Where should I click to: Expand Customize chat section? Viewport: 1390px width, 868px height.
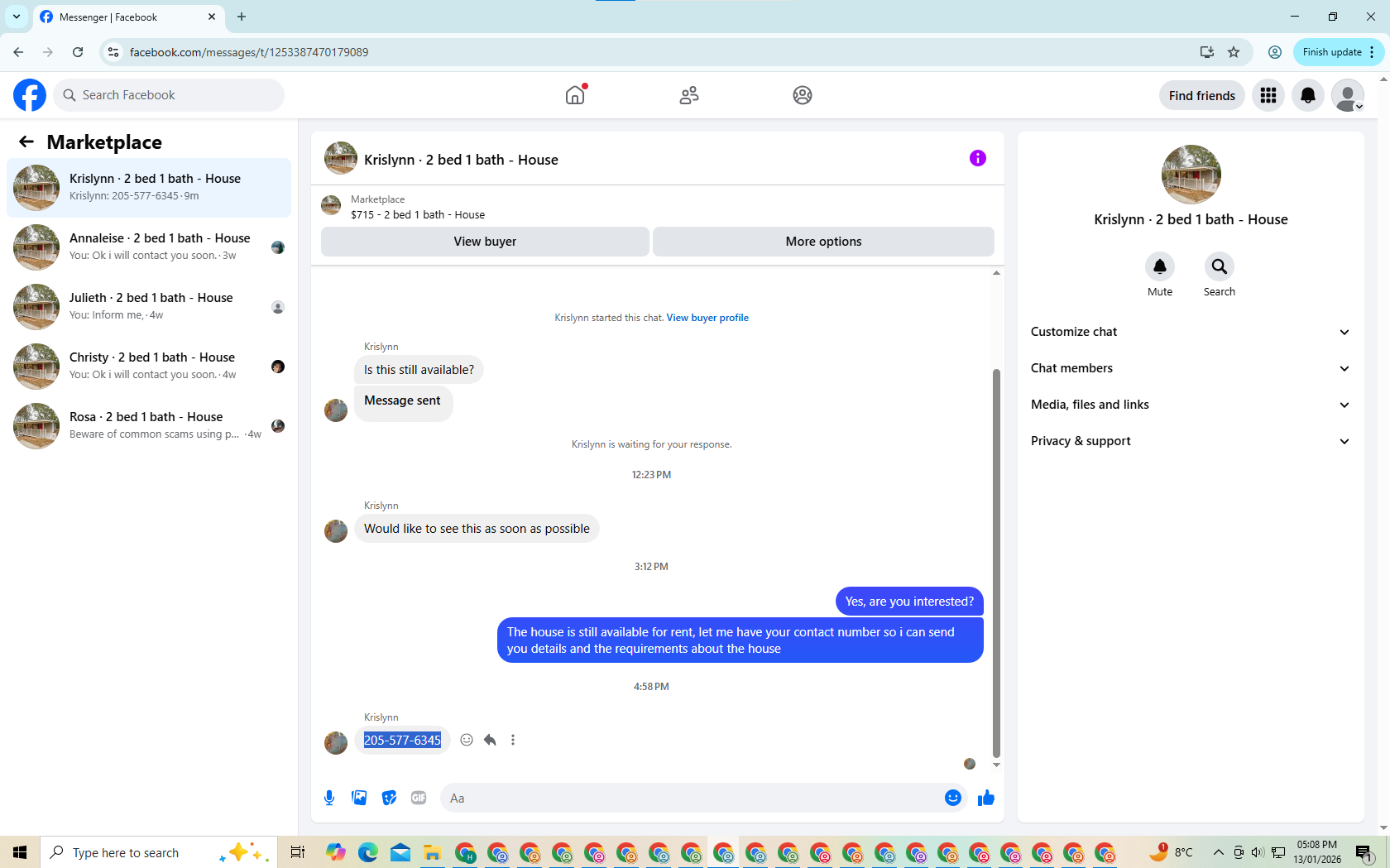point(1191,332)
